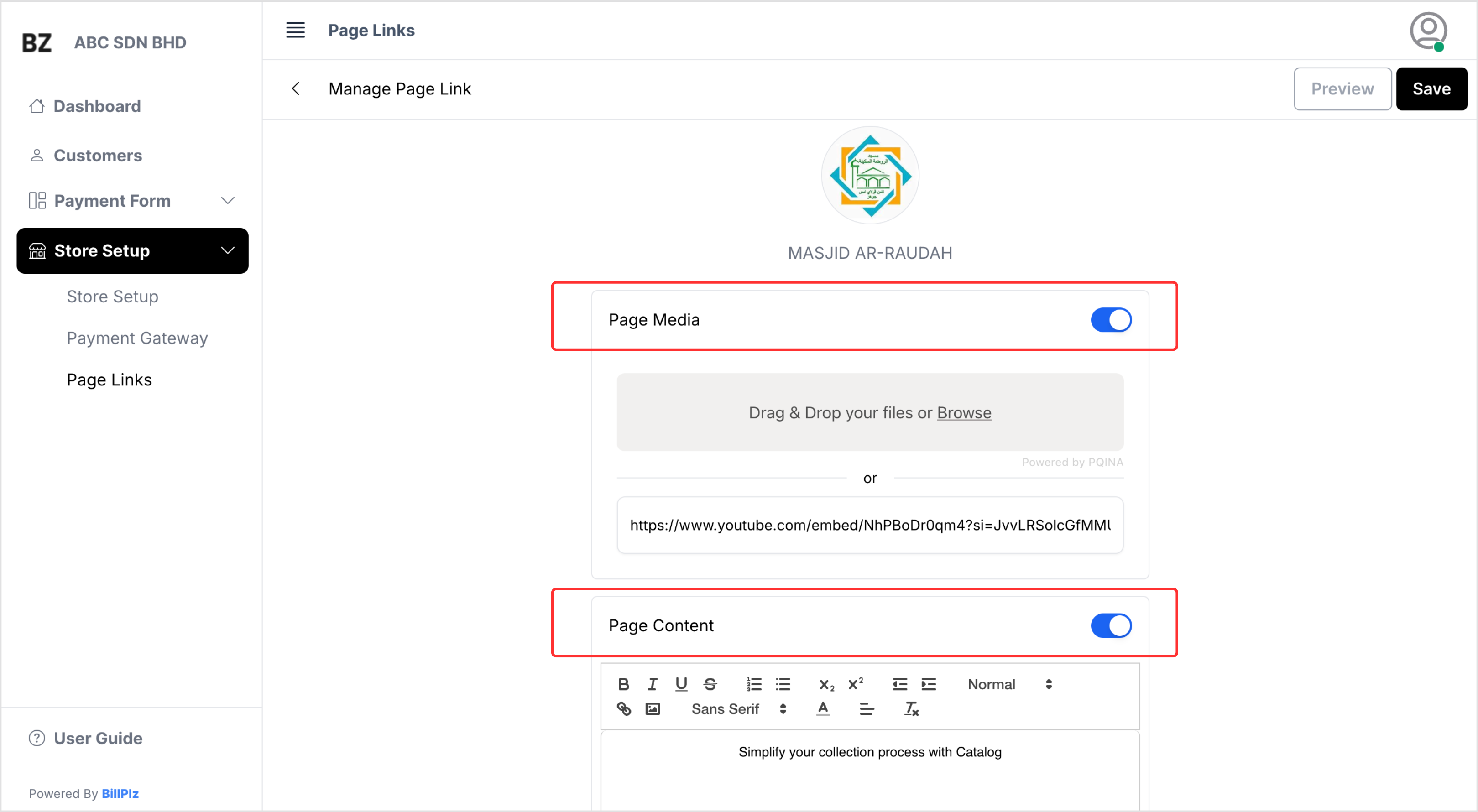
Task: Turn off the Page Content toggle
Action: tap(1111, 625)
